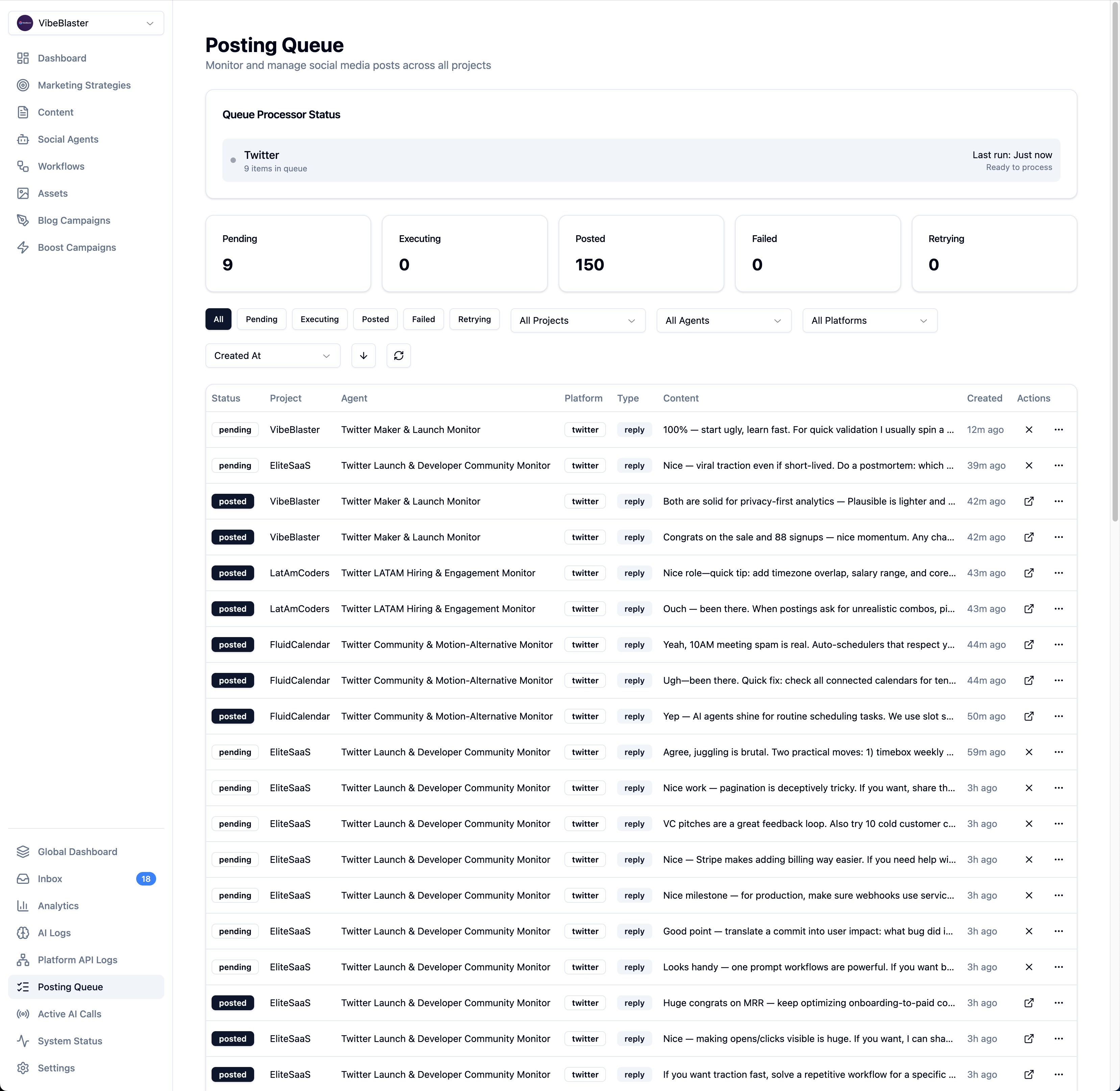Cancel the pending VibeBlaster post
1120x1091 pixels.
click(1029, 429)
